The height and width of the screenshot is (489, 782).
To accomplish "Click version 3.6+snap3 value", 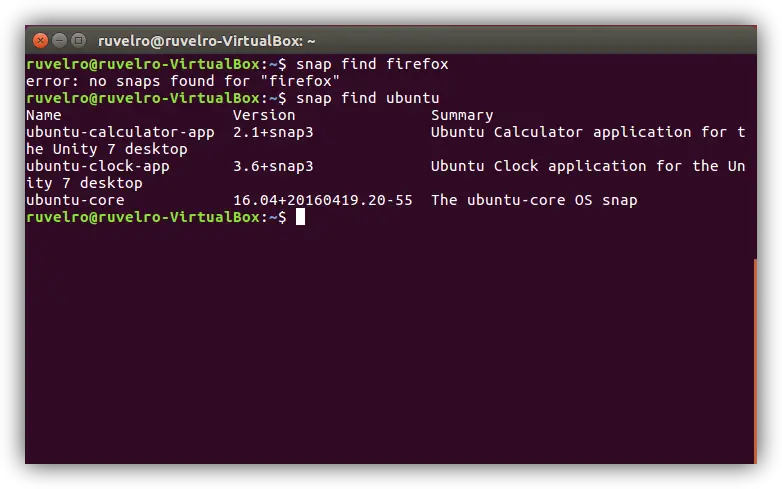I will (273, 166).
